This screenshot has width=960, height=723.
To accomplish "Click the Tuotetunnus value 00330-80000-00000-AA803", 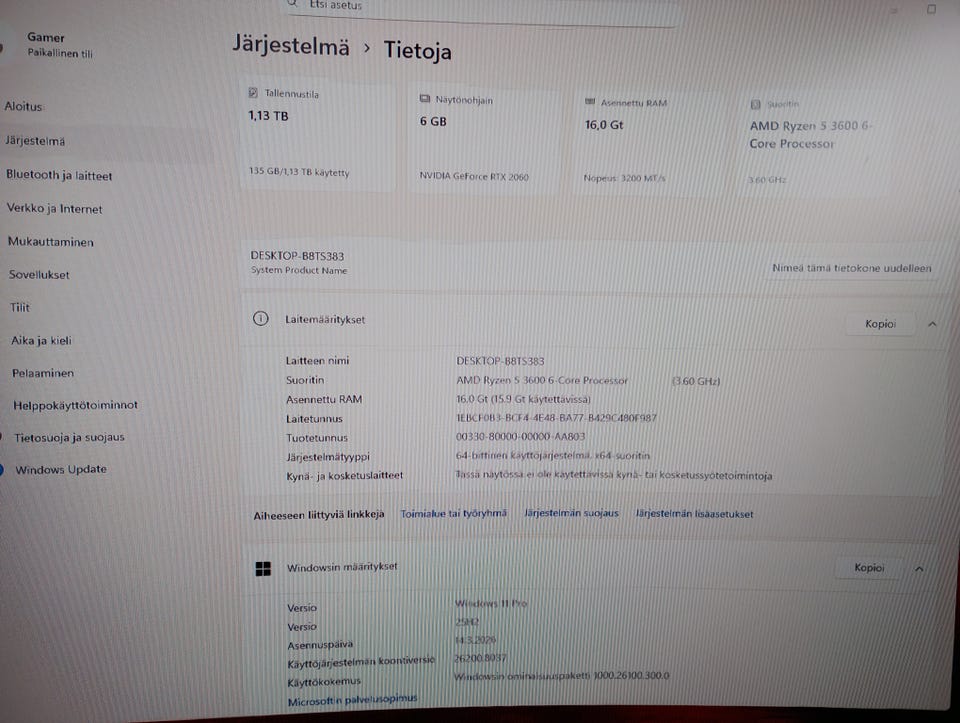I will pyautogui.click(x=520, y=436).
